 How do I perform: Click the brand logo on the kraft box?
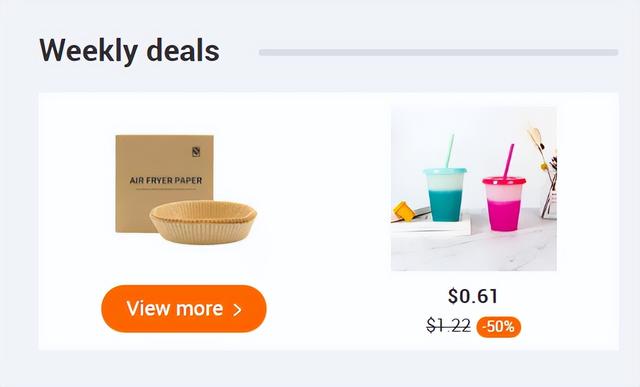[x=196, y=152]
